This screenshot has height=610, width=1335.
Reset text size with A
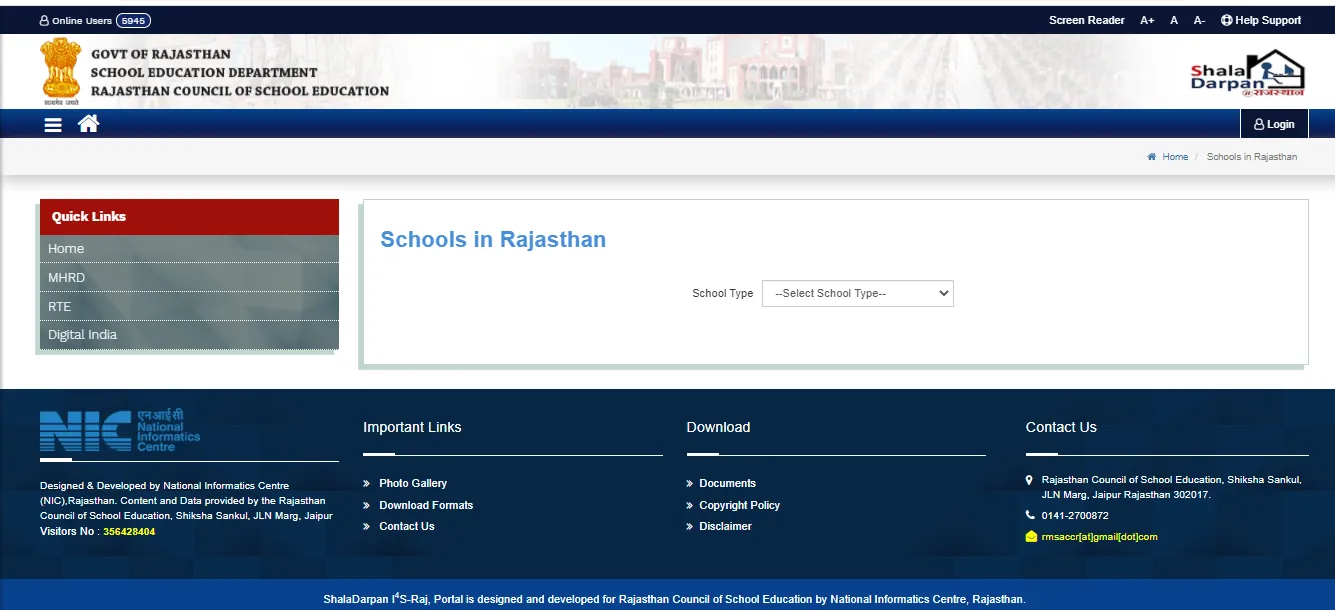coord(1174,20)
